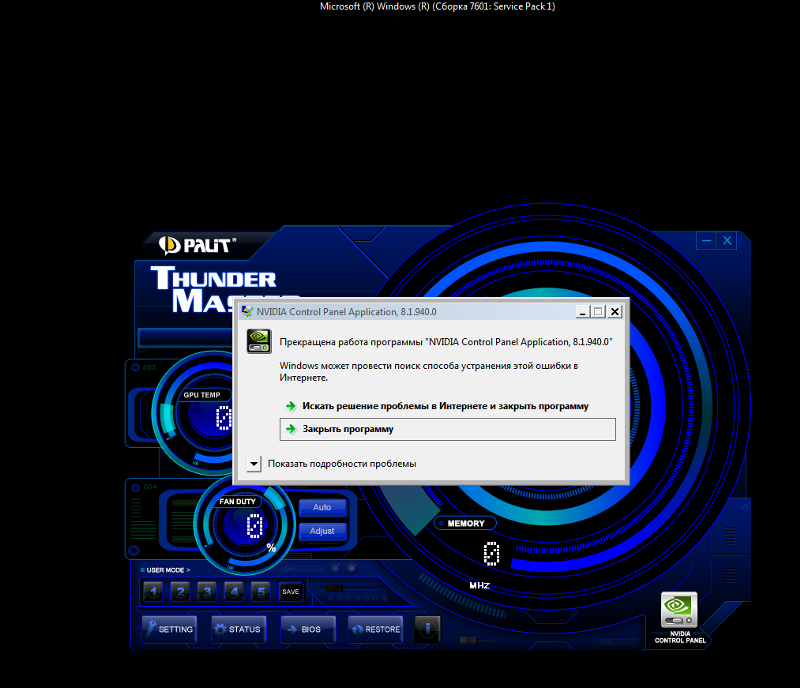Screen dimensions: 800x688
Task: Open the SETTING panel in ThunderMaster
Action: 169,629
